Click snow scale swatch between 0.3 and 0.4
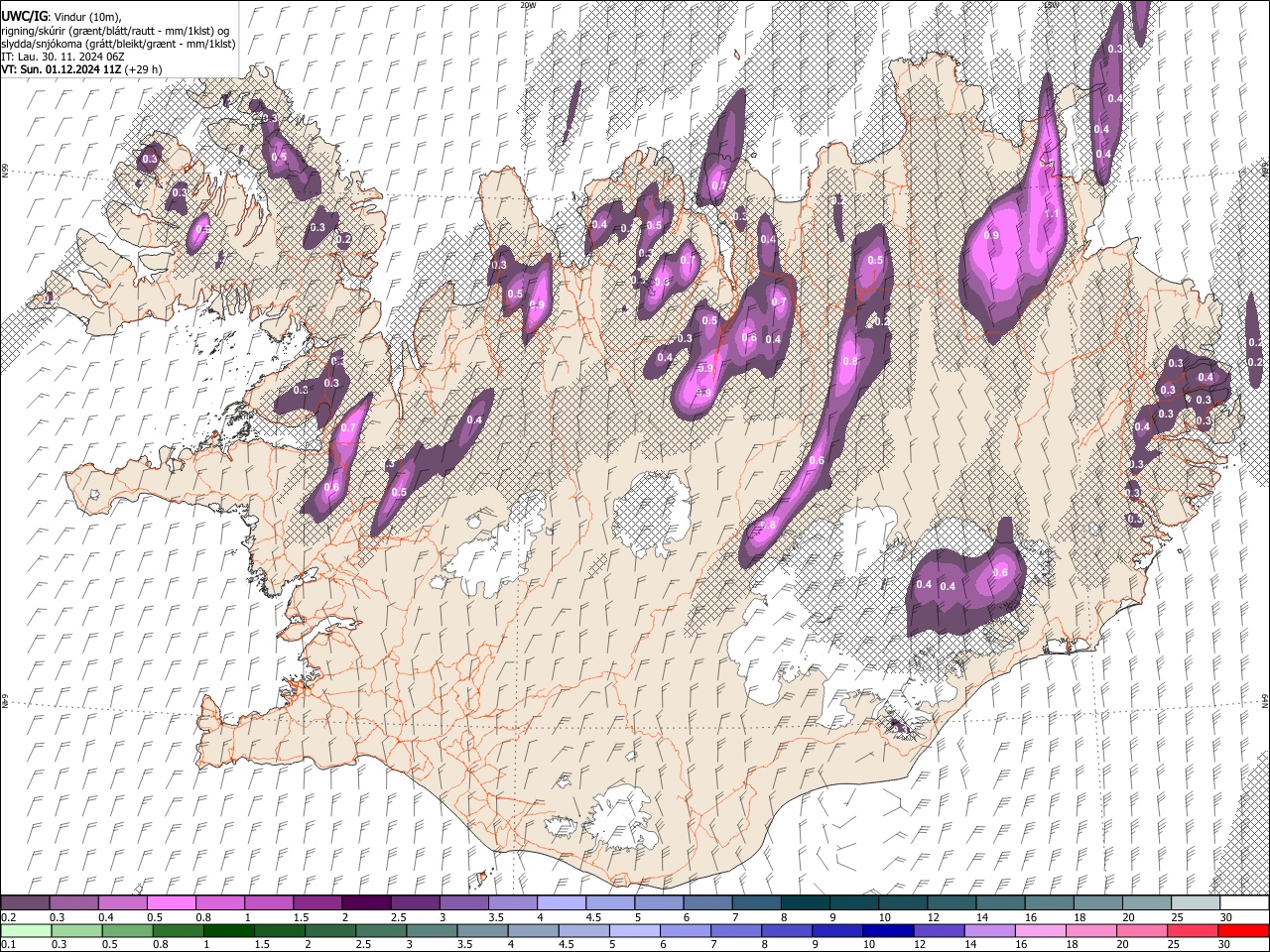Screen dimensions: 1270x952 point(73,903)
